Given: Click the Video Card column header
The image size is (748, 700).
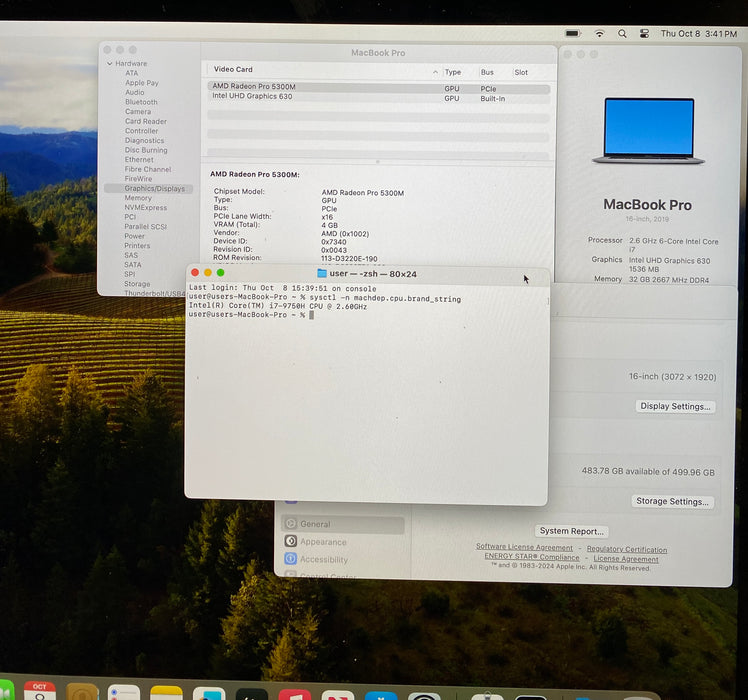Looking at the screenshot, I should point(233,69).
